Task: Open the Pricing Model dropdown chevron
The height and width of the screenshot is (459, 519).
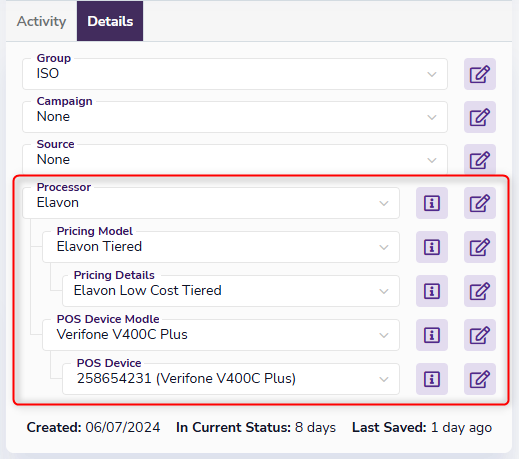Action: pos(384,247)
